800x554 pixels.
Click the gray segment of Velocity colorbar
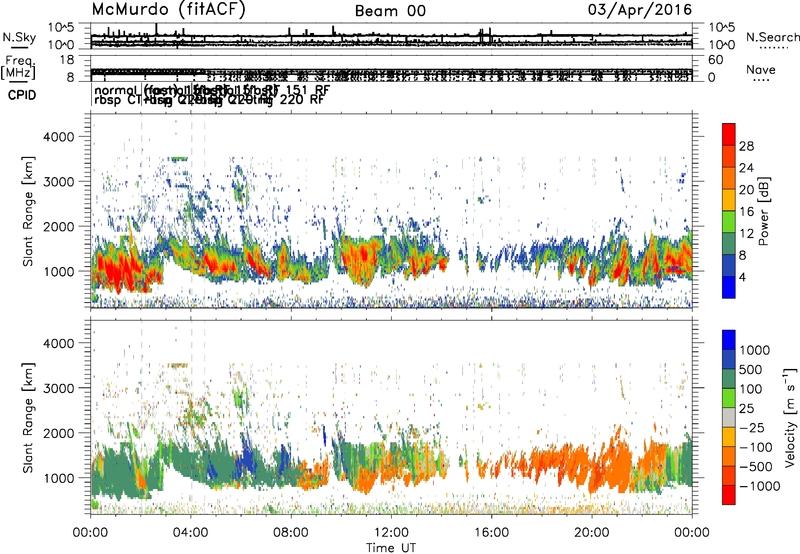tap(729, 418)
